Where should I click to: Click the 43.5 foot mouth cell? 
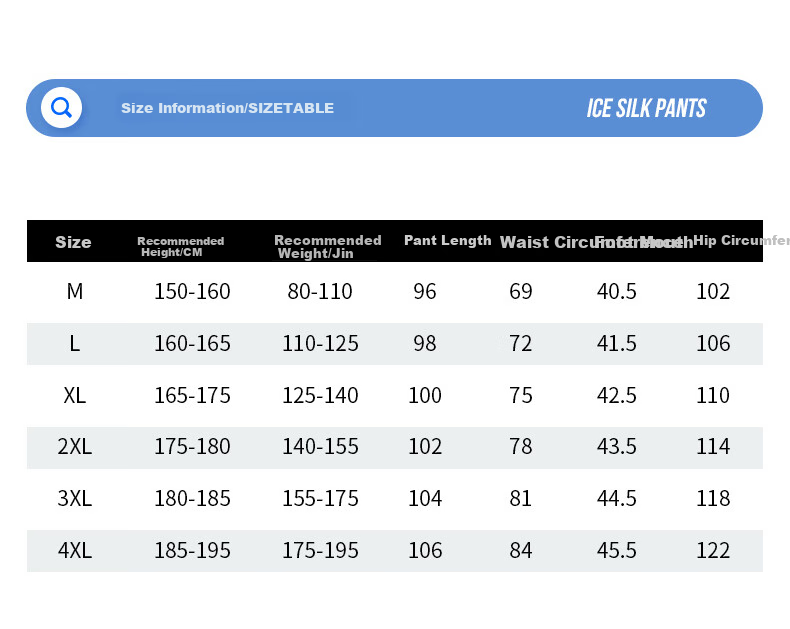tap(617, 447)
